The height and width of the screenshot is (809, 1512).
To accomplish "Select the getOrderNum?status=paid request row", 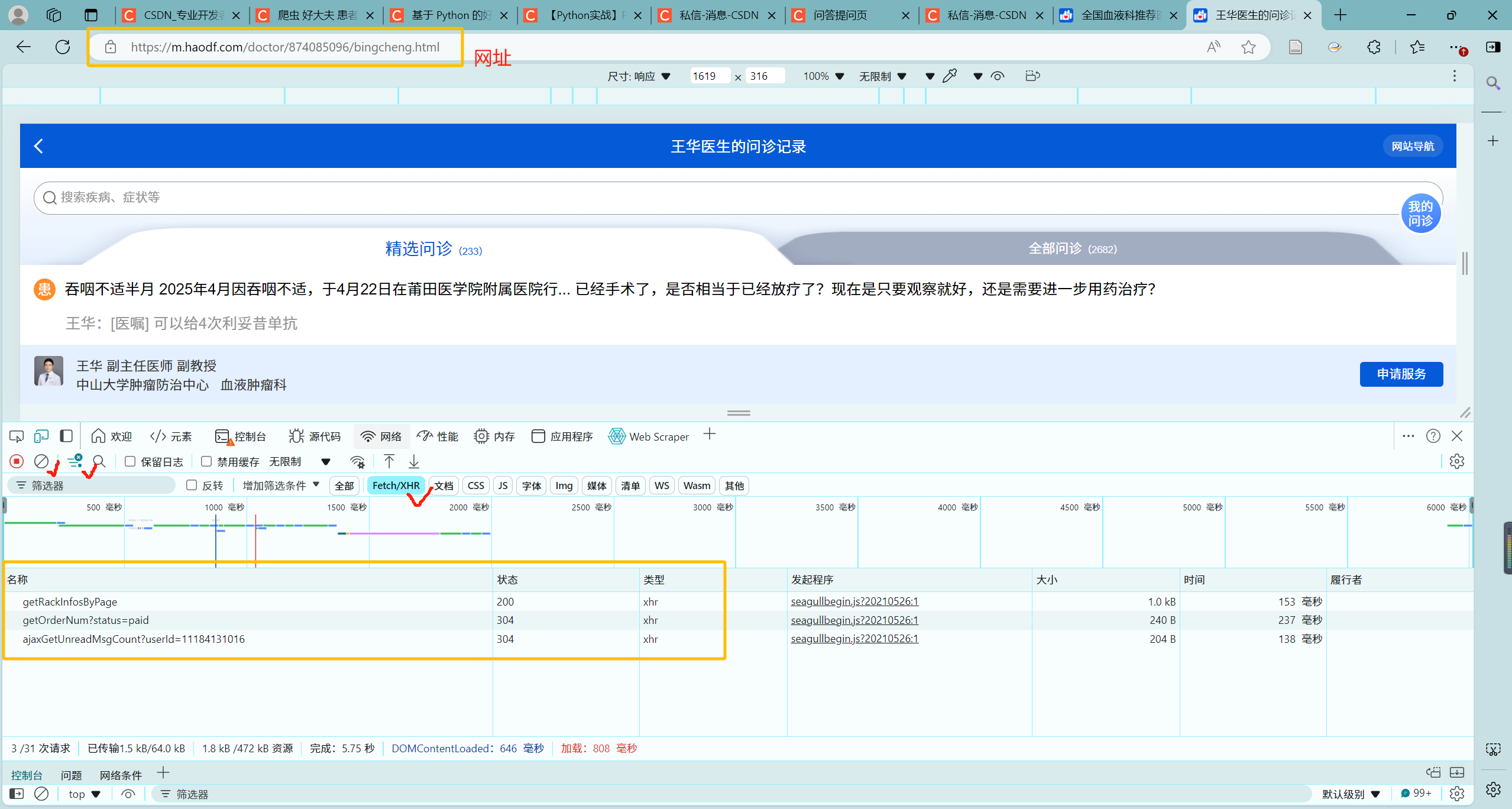I will point(738,620).
